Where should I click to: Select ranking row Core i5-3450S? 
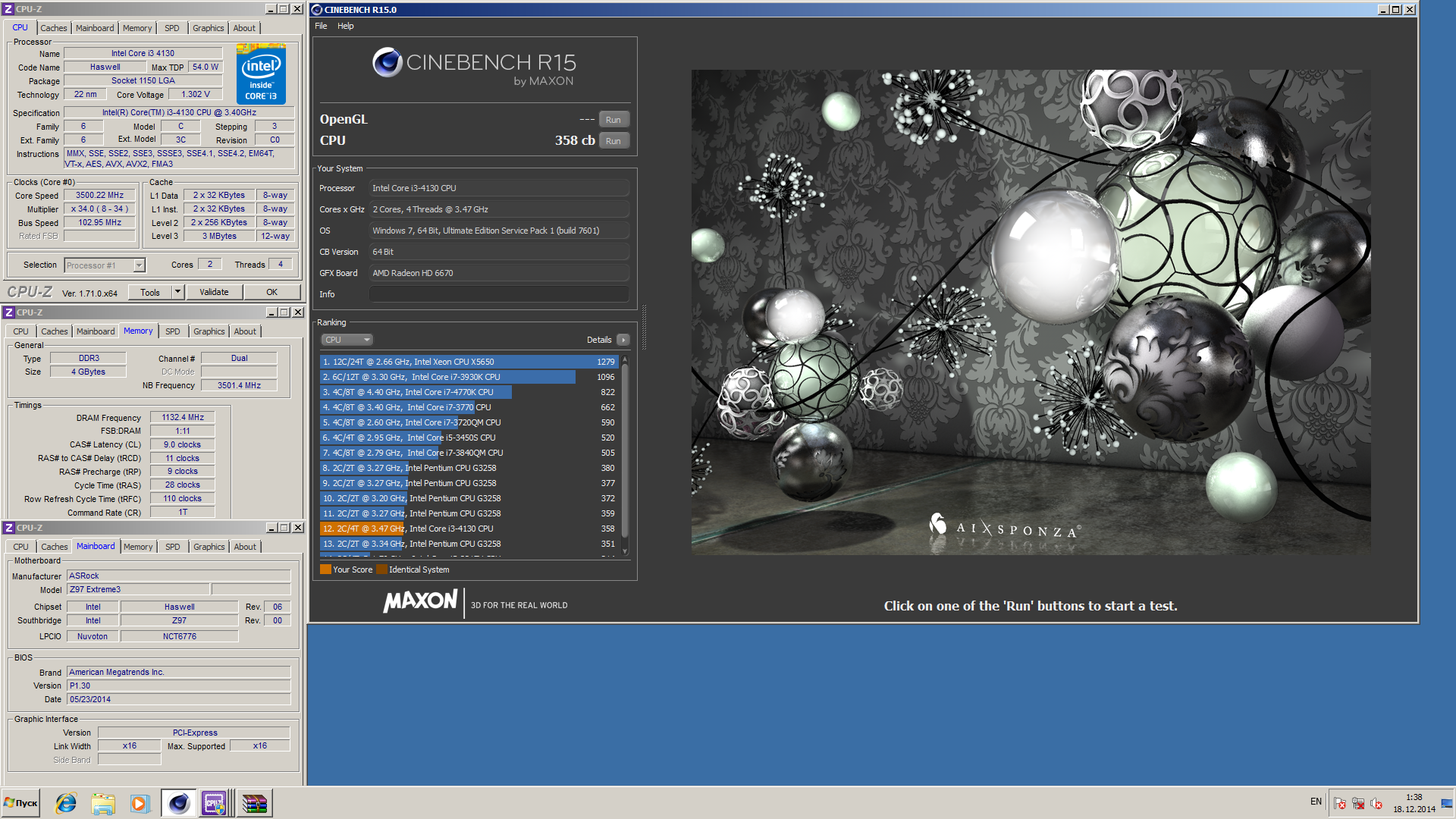click(x=469, y=438)
